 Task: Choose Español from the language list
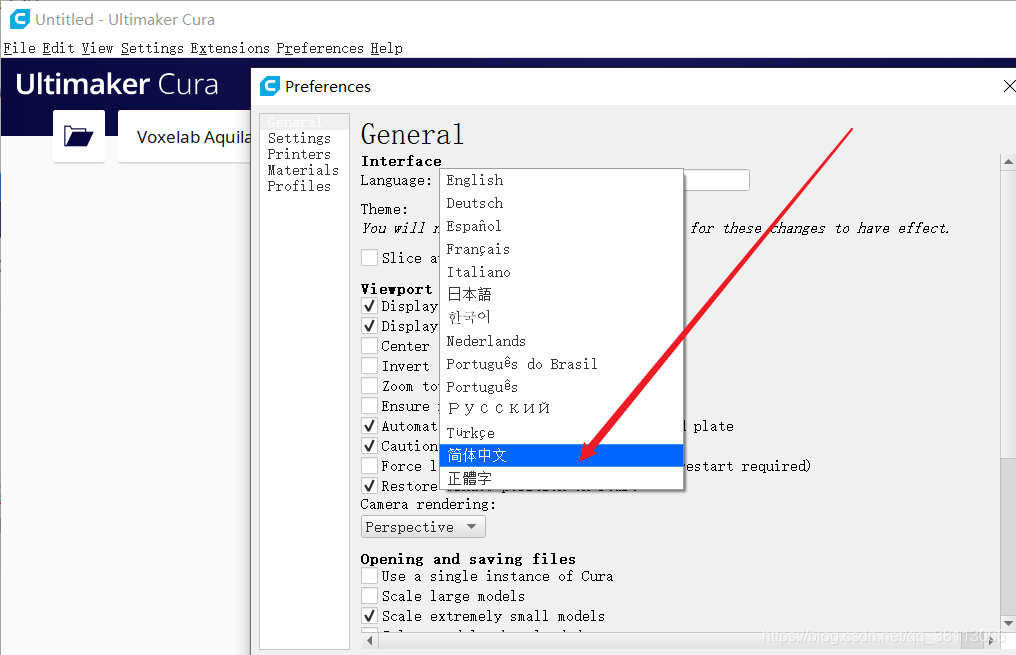pyautogui.click(x=561, y=226)
